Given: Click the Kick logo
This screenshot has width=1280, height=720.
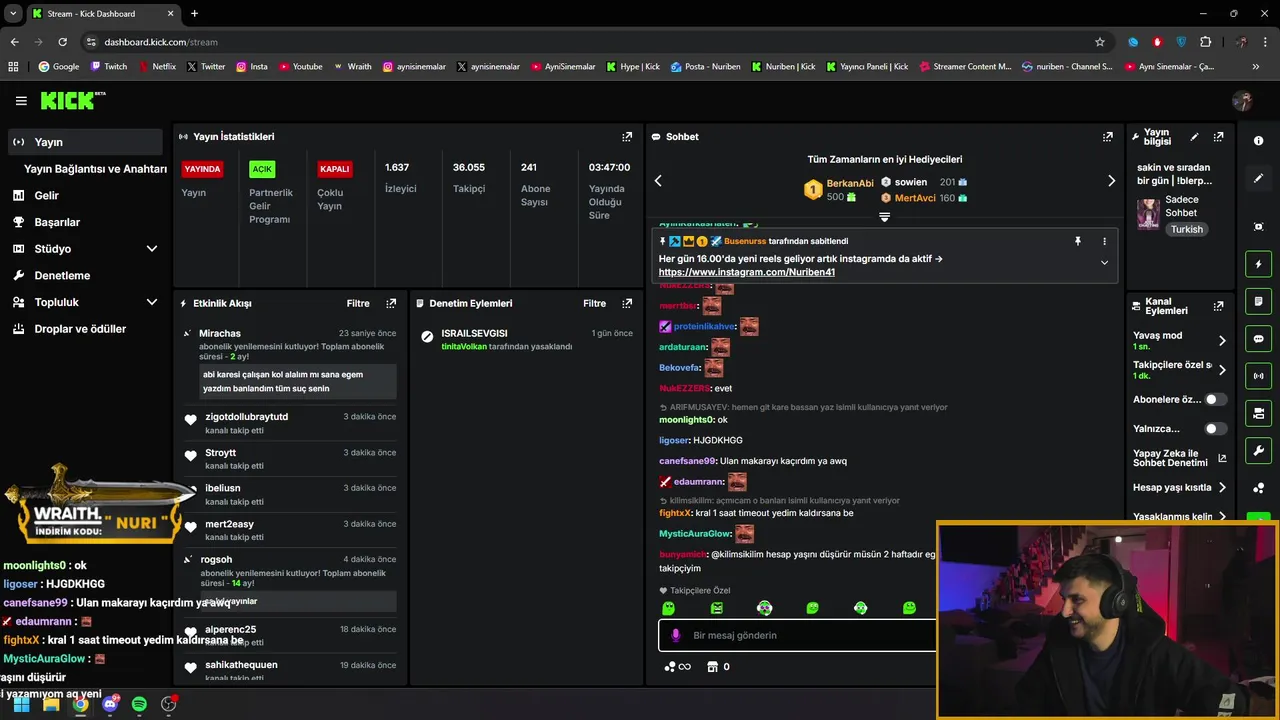Looking at the screenshot, I should [72, 100].
